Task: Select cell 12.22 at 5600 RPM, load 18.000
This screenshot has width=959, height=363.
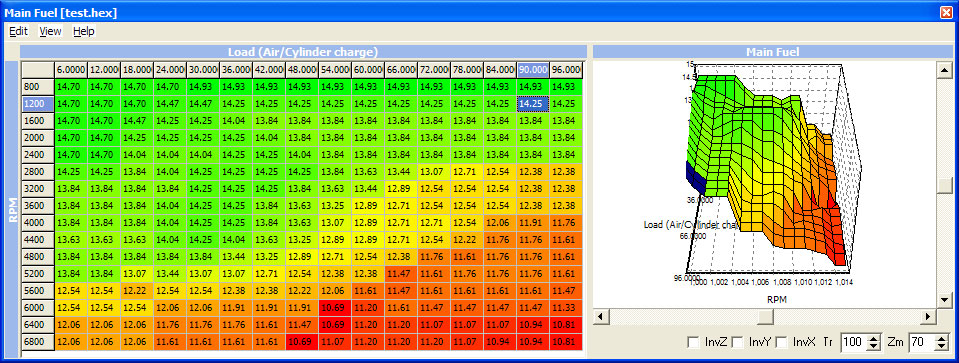Action: pyautogui.click(x=137, y=290)
